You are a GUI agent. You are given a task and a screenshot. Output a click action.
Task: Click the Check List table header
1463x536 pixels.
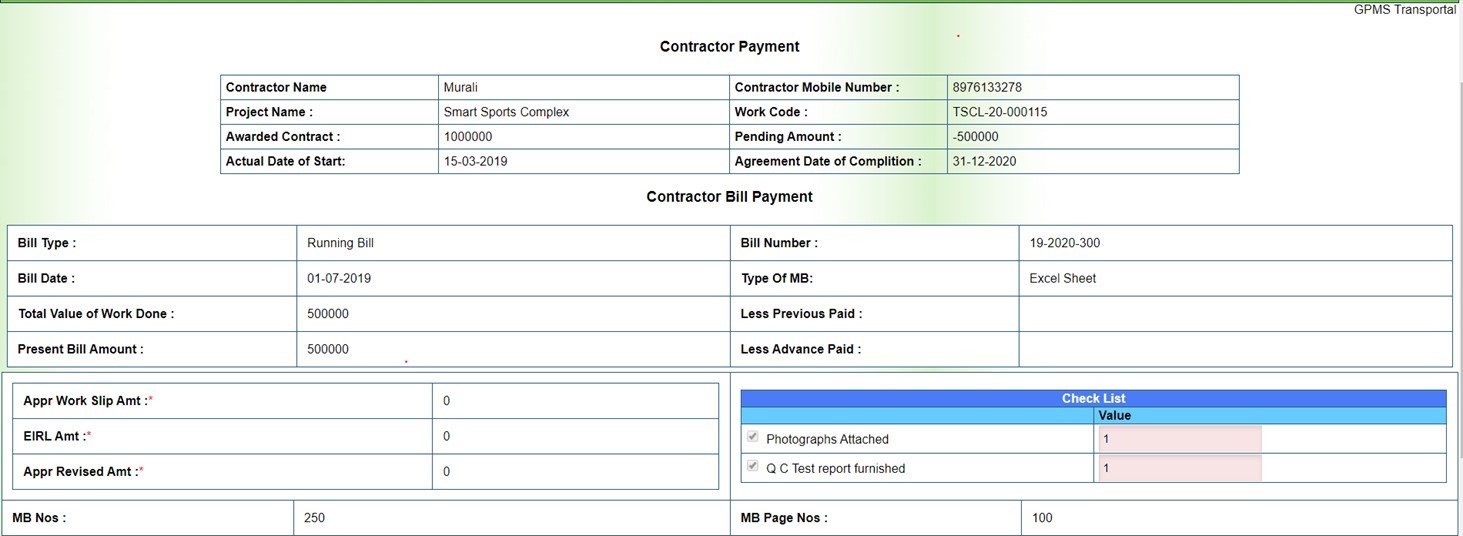pos(1093,398)
